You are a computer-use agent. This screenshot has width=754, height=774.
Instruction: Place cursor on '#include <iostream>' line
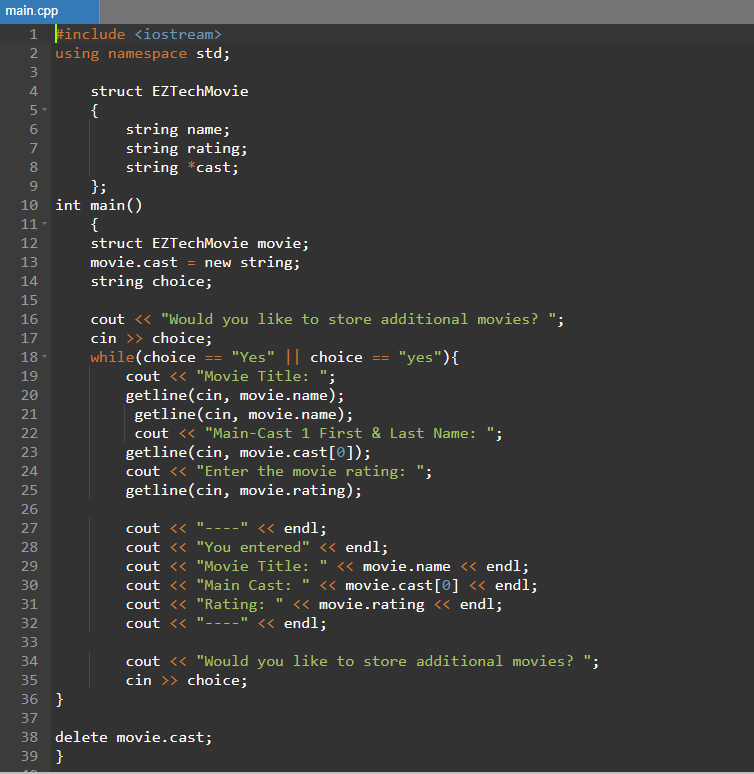[x=138, y=34]
